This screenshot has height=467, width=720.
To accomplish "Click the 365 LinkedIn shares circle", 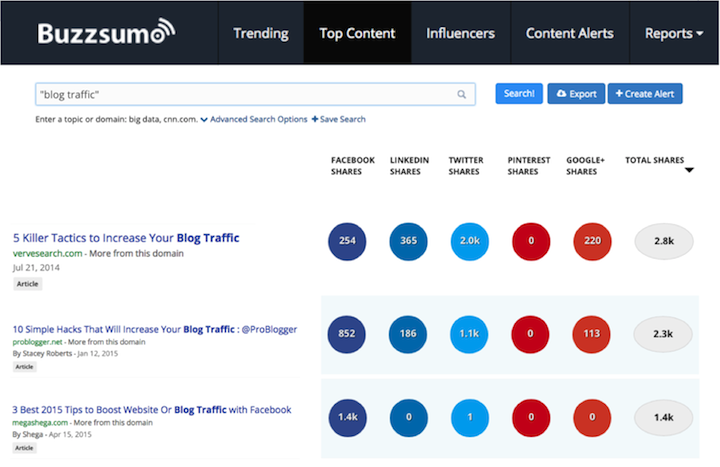I will 410,240.
